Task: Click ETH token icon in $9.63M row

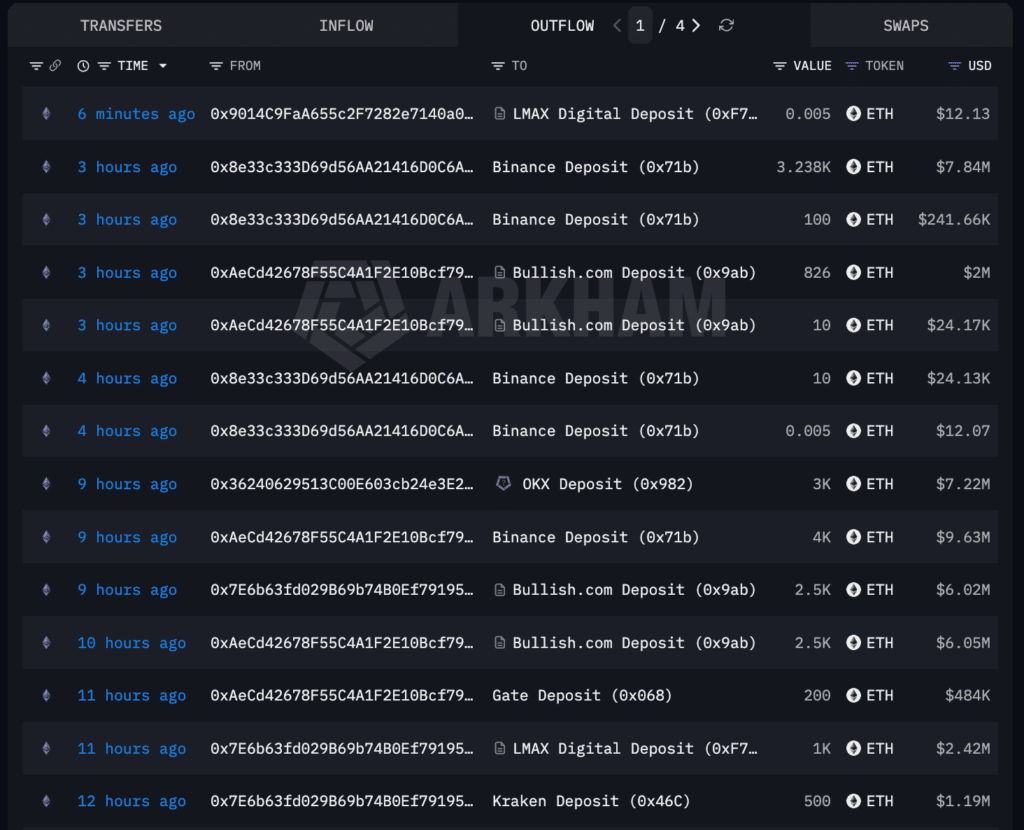Action: [854, 537]
